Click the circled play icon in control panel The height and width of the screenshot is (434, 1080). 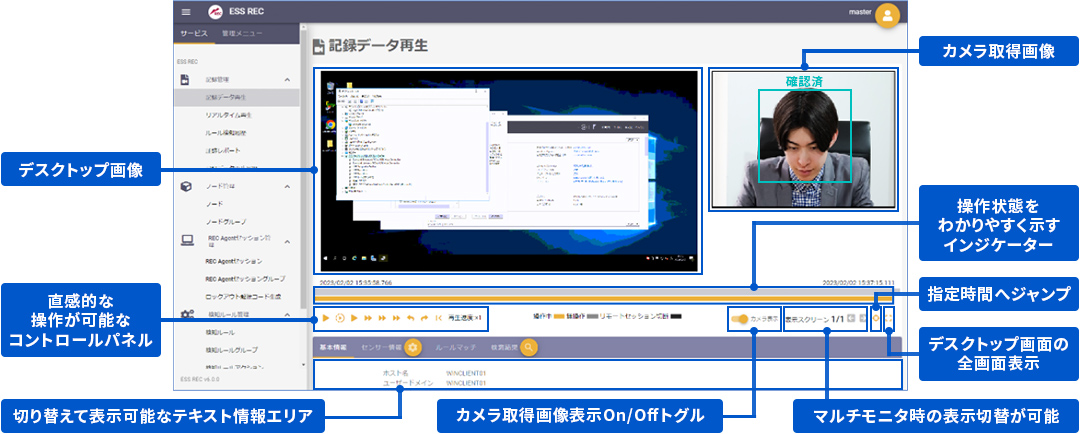[340, 318]
